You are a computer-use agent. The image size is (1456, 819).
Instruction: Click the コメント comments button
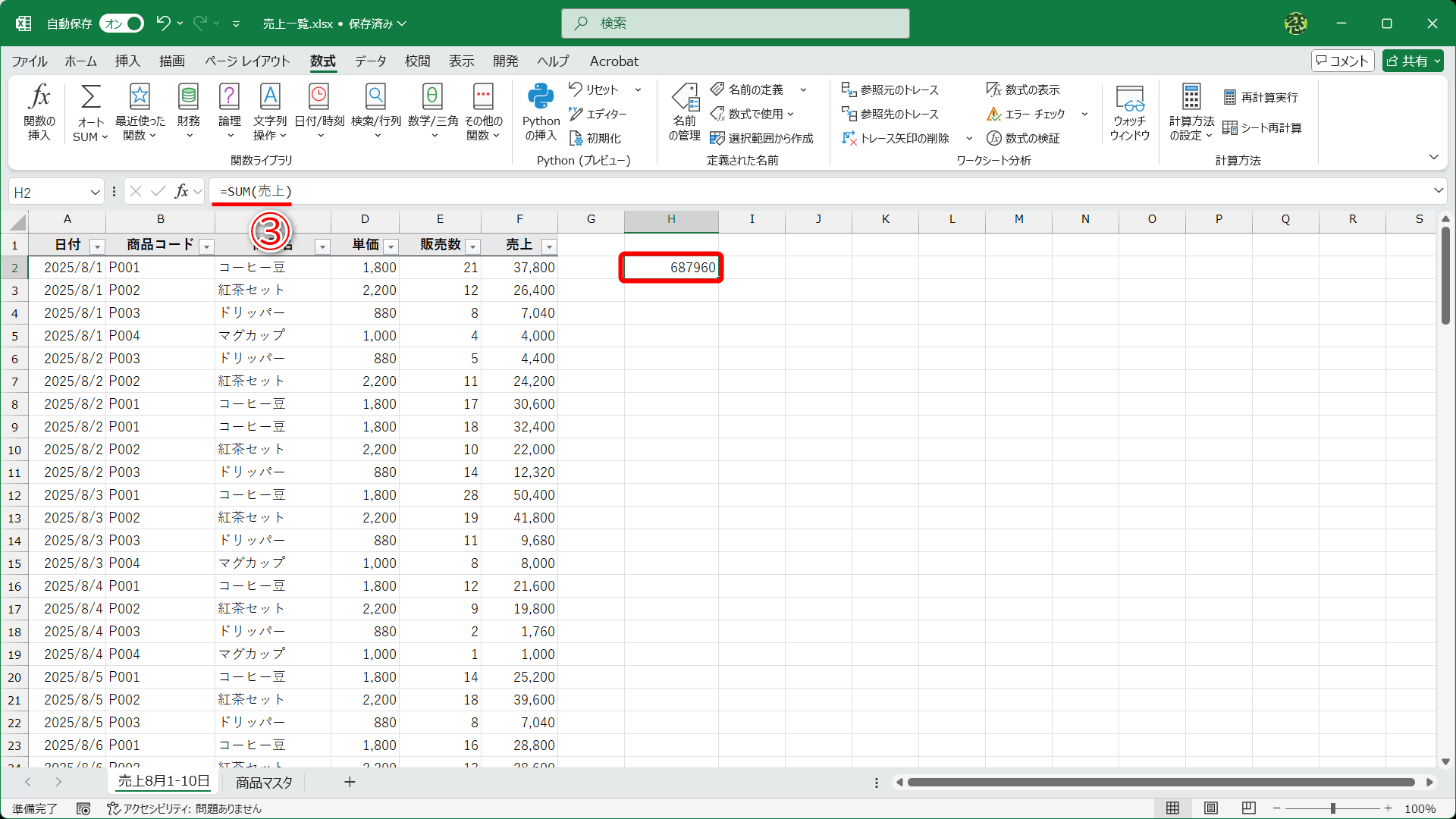click(1342, 61)
